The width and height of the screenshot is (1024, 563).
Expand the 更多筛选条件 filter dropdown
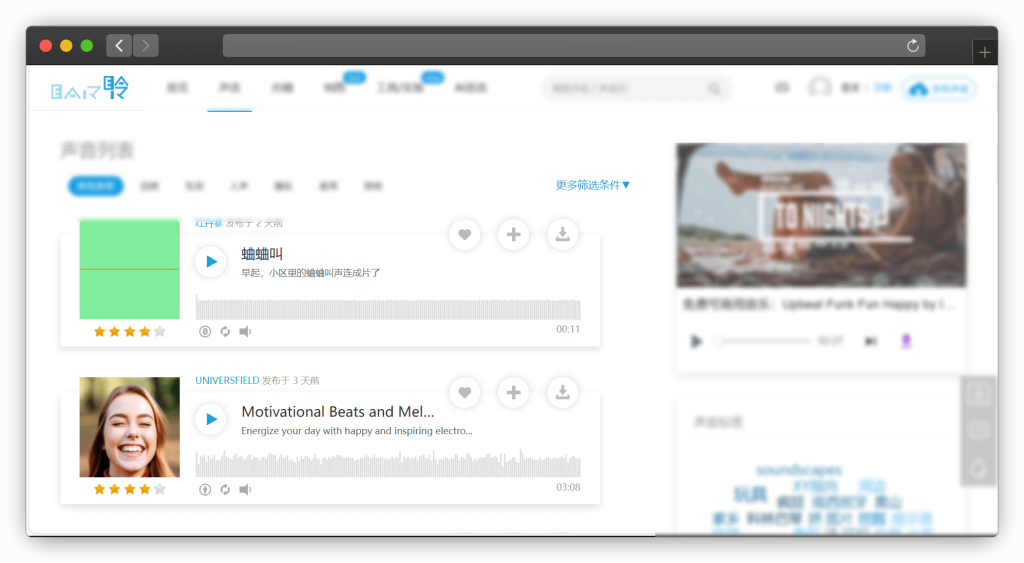[592, 185]
